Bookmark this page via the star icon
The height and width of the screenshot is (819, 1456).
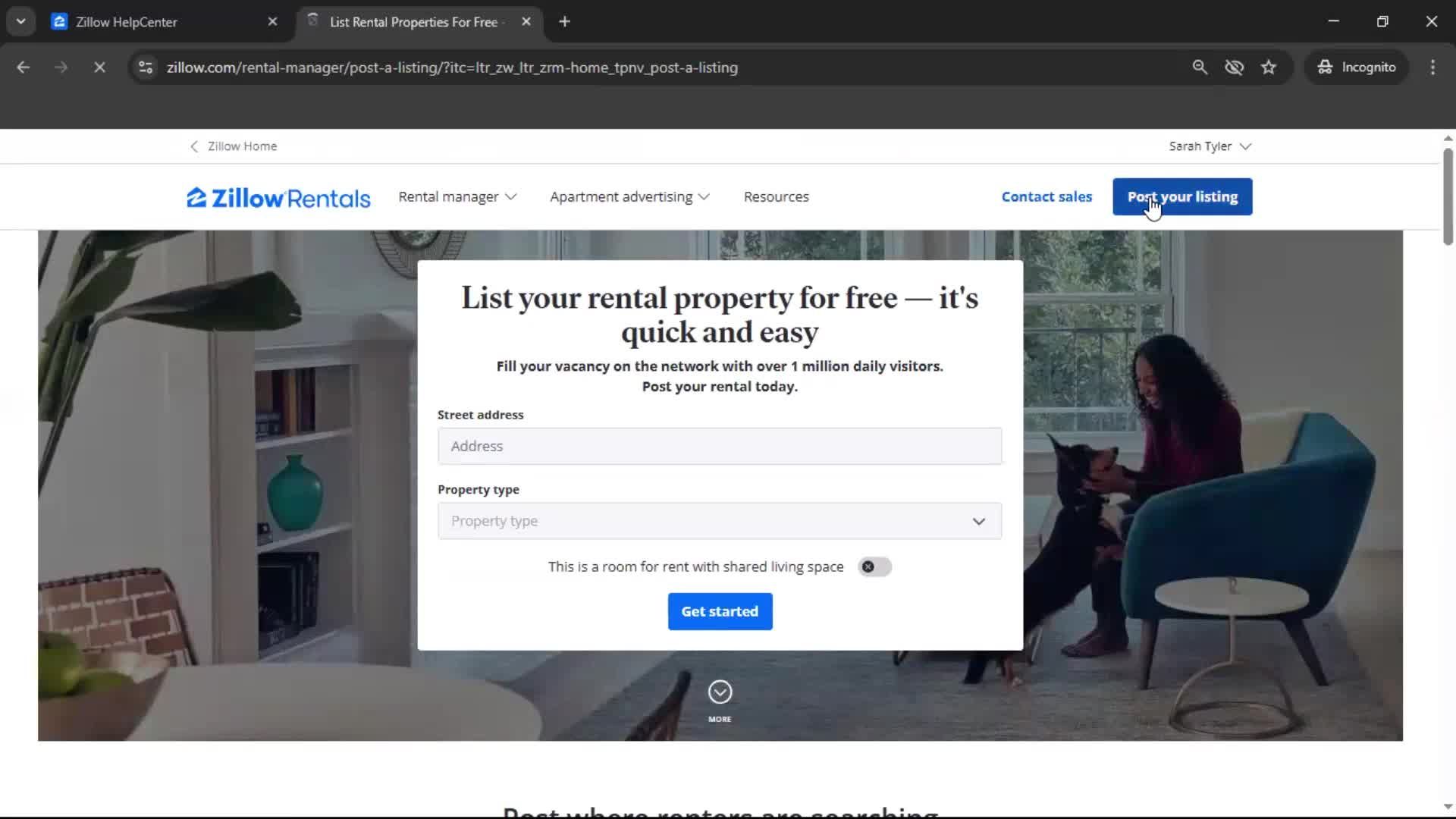pos(1269,67)
